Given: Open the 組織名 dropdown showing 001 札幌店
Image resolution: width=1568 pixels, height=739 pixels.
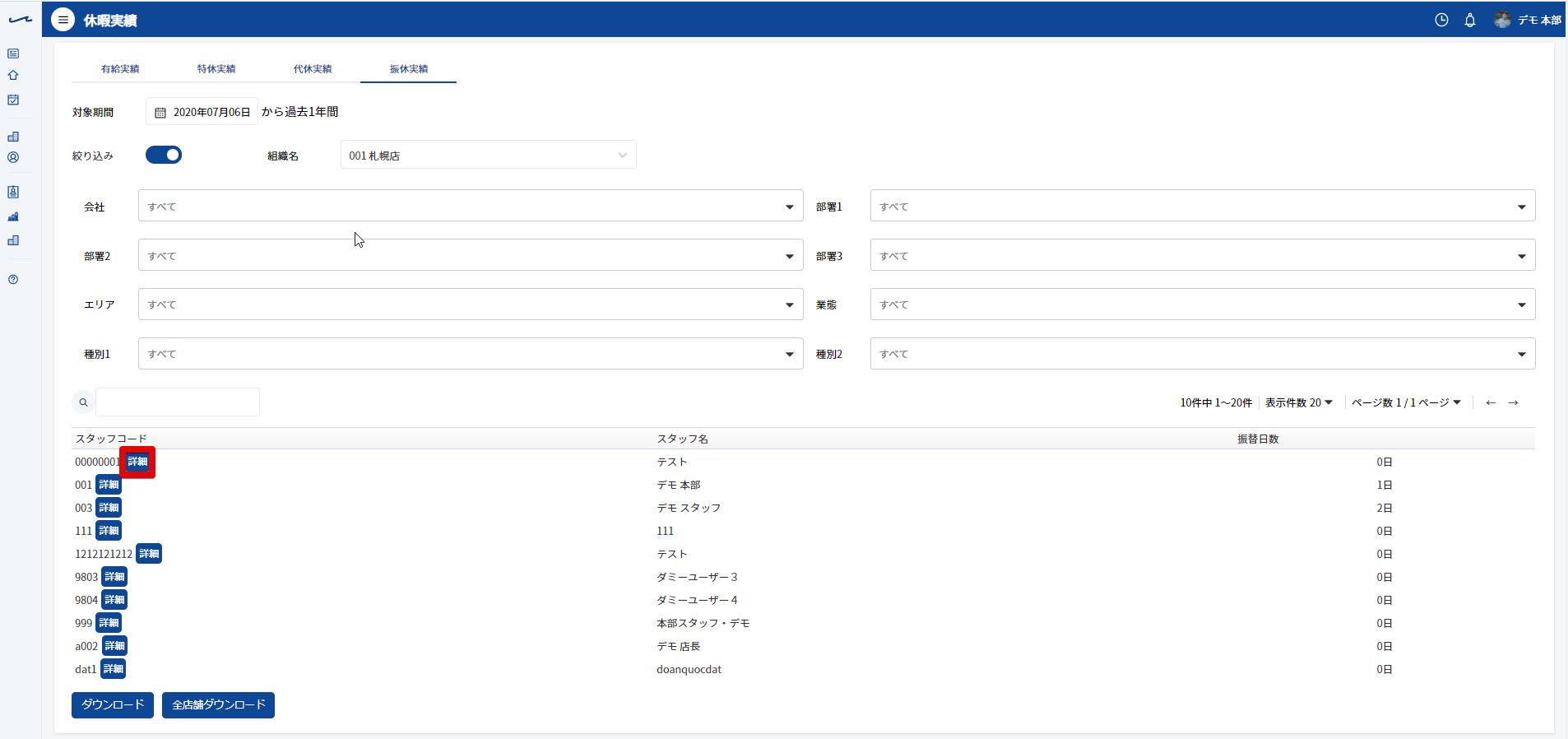Looking at the screenshot, I should point(489,155).
